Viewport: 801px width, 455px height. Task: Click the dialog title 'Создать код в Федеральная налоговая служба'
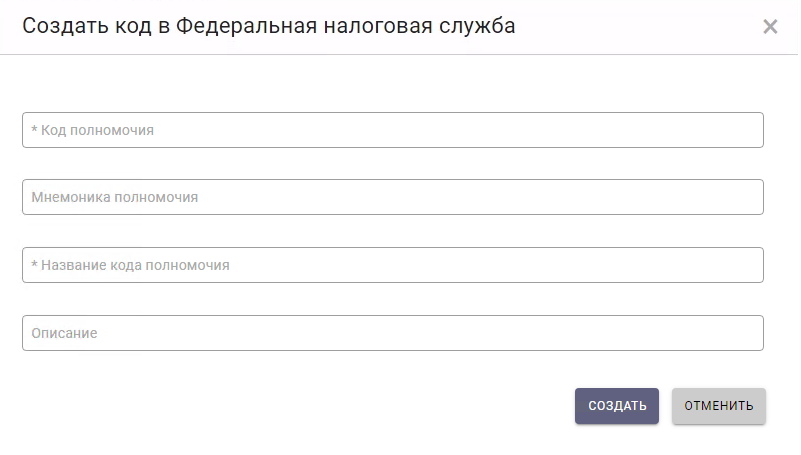pyautogui.click(x=269, y=27)
